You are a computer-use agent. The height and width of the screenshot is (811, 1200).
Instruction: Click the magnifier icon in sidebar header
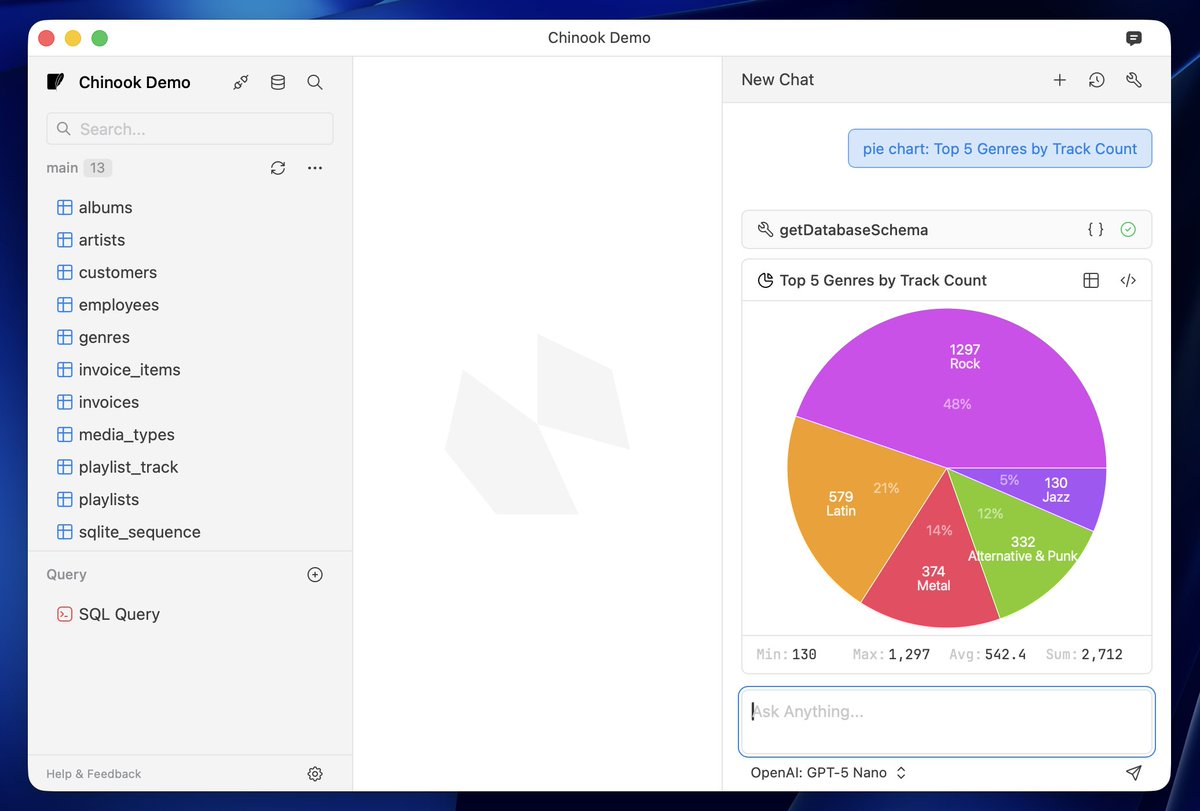[x=315, y=82]
